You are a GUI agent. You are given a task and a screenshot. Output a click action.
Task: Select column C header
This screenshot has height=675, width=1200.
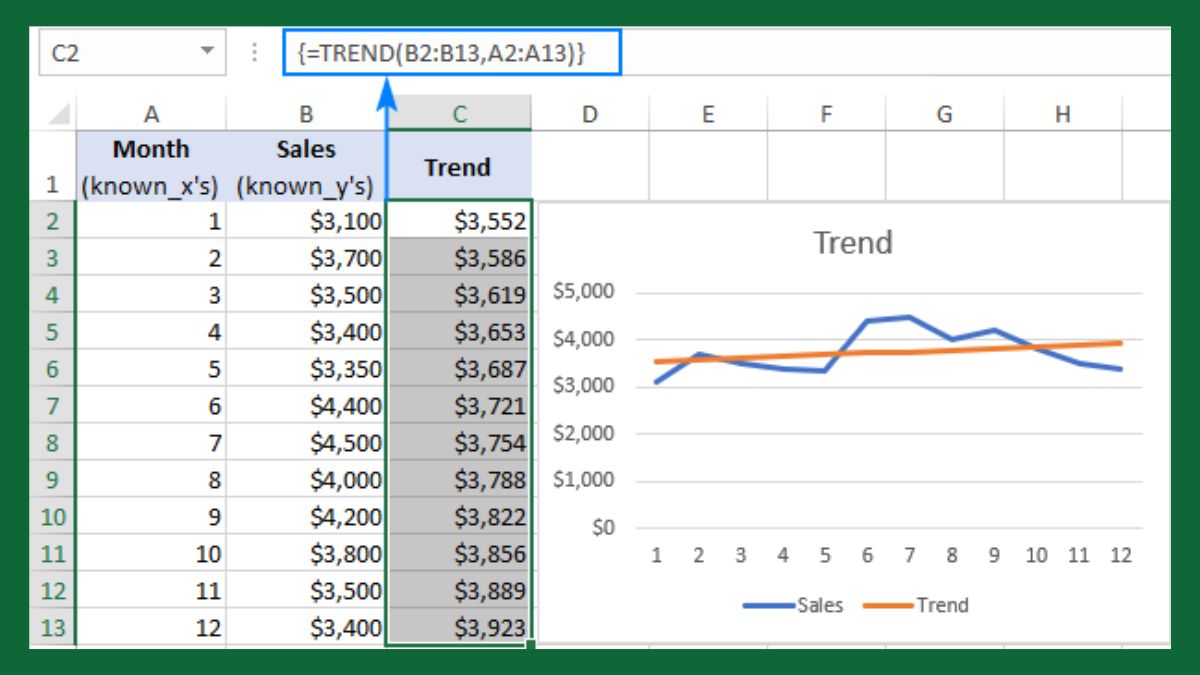(x=459, y=113)
